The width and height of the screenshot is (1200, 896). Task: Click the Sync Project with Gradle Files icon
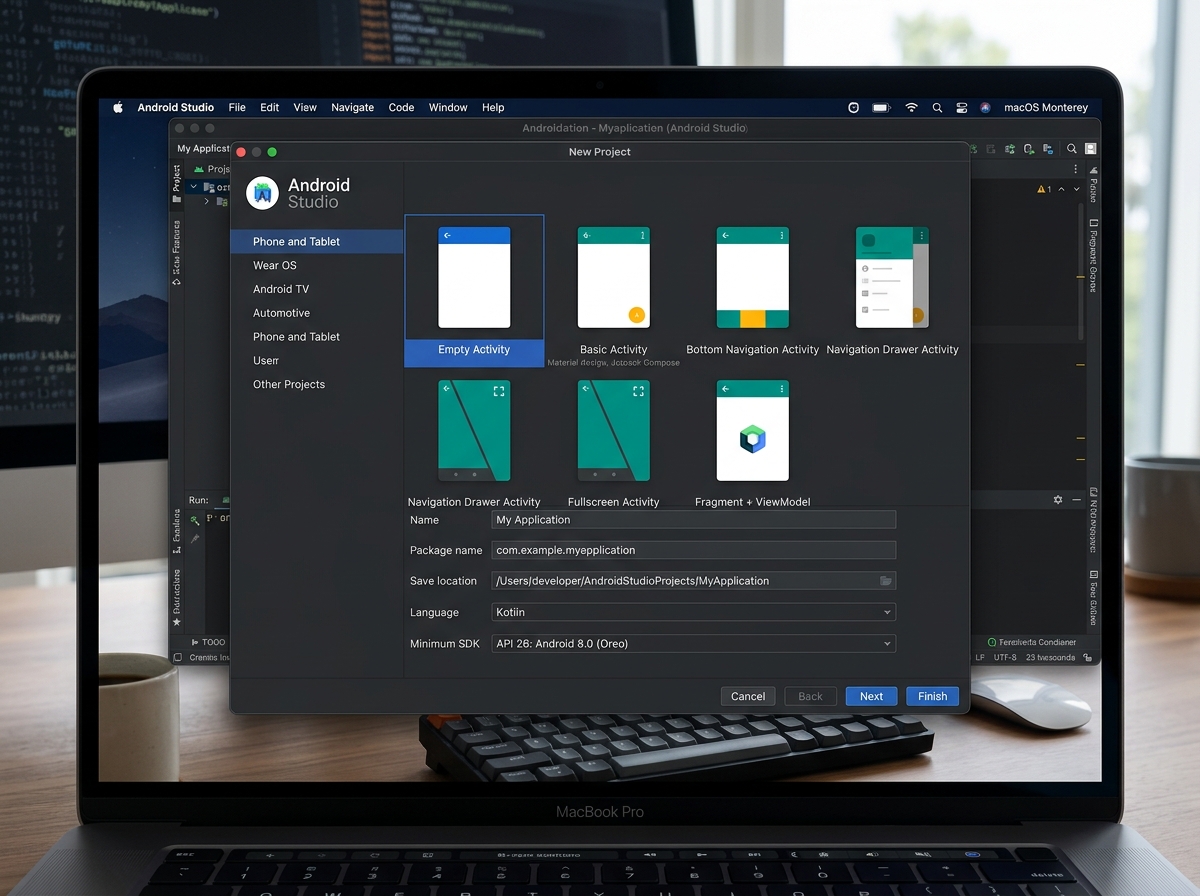click(x=974, y=148)
